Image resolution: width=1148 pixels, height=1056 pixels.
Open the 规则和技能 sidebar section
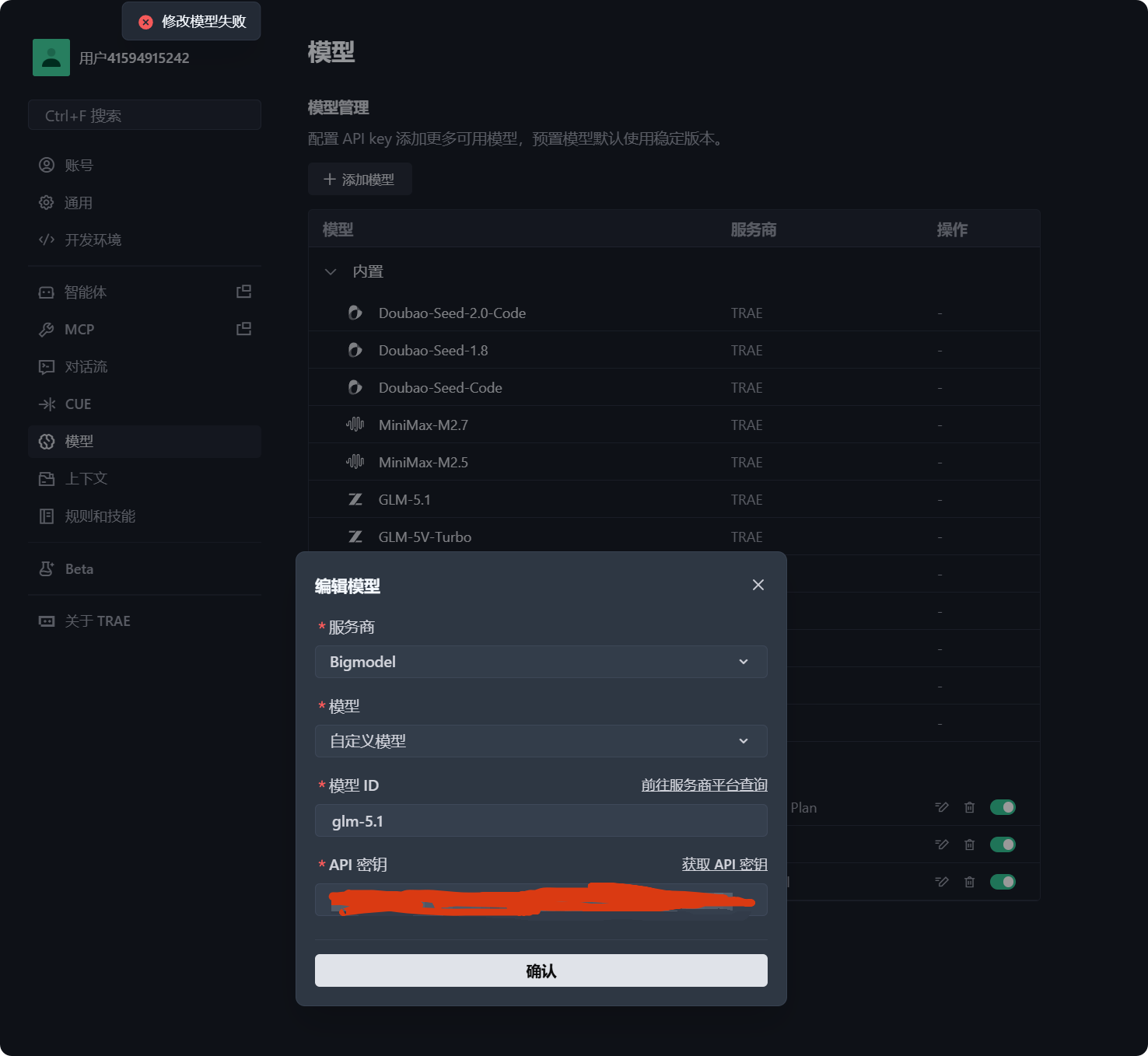100,516
